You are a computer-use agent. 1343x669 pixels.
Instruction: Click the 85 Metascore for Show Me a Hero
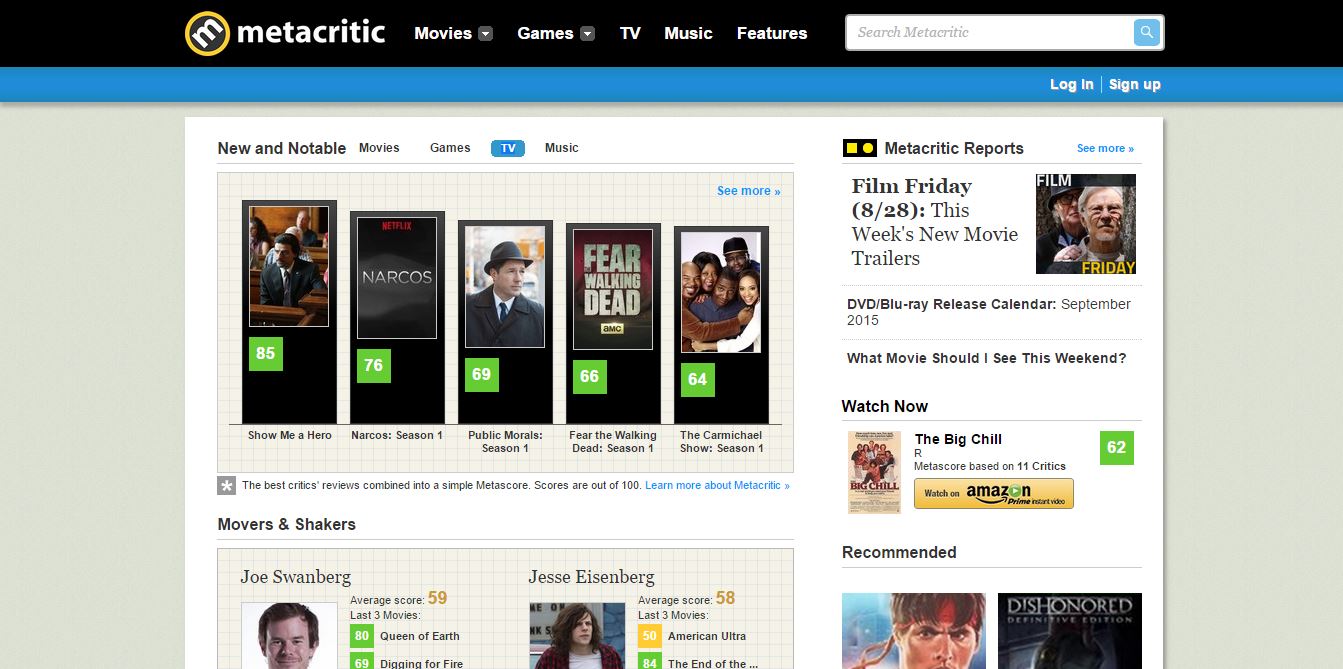tap(266, 353)
